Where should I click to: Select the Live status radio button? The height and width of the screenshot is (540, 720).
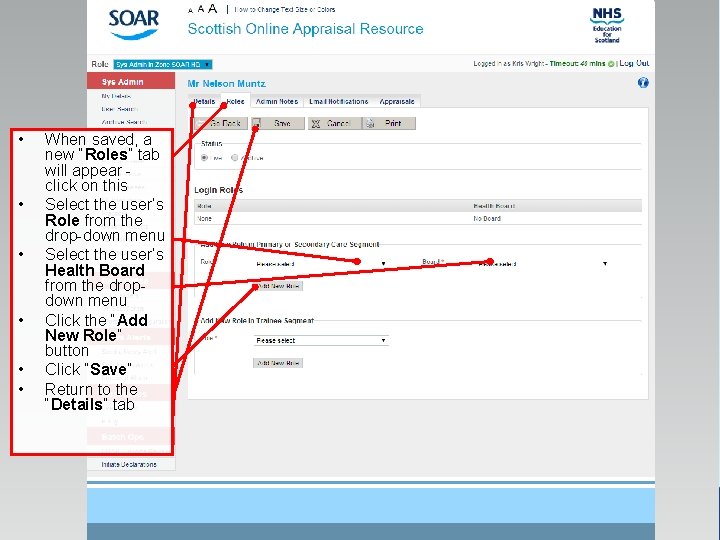point(204,158)
